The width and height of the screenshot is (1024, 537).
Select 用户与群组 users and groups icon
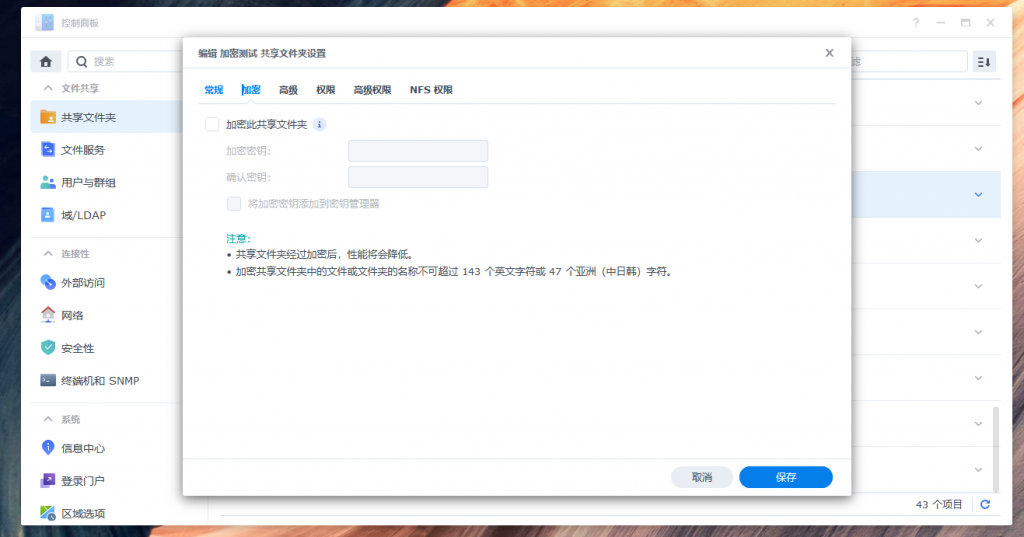click(x=48, y=183)
